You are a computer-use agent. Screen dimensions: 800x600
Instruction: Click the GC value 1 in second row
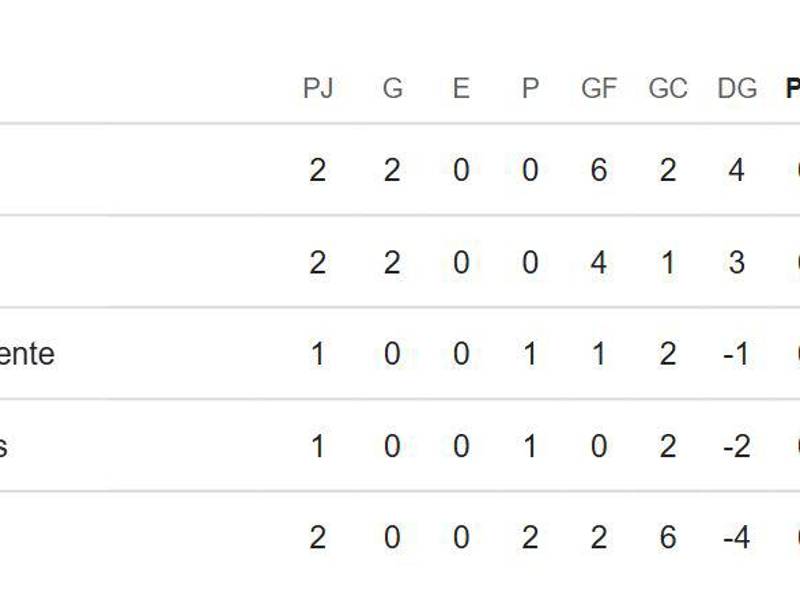coord(668,262)
